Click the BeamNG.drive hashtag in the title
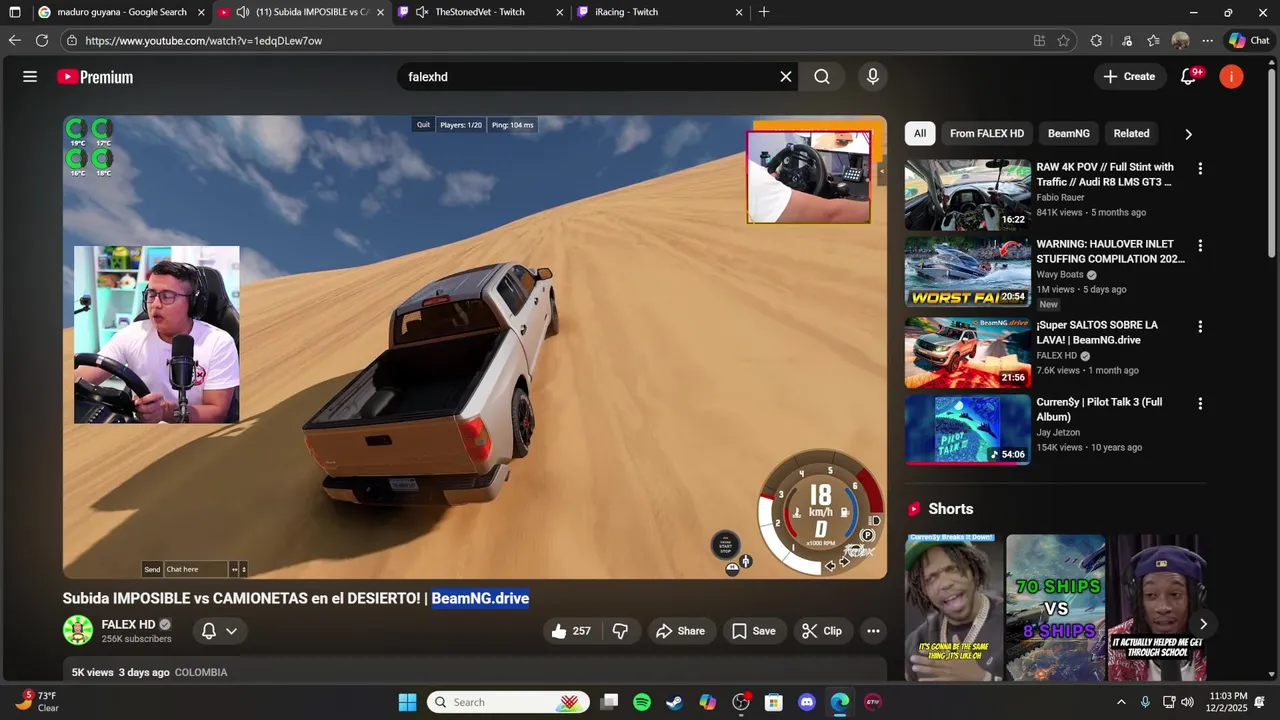The image size is (1280, 720). tap(480, 598)
